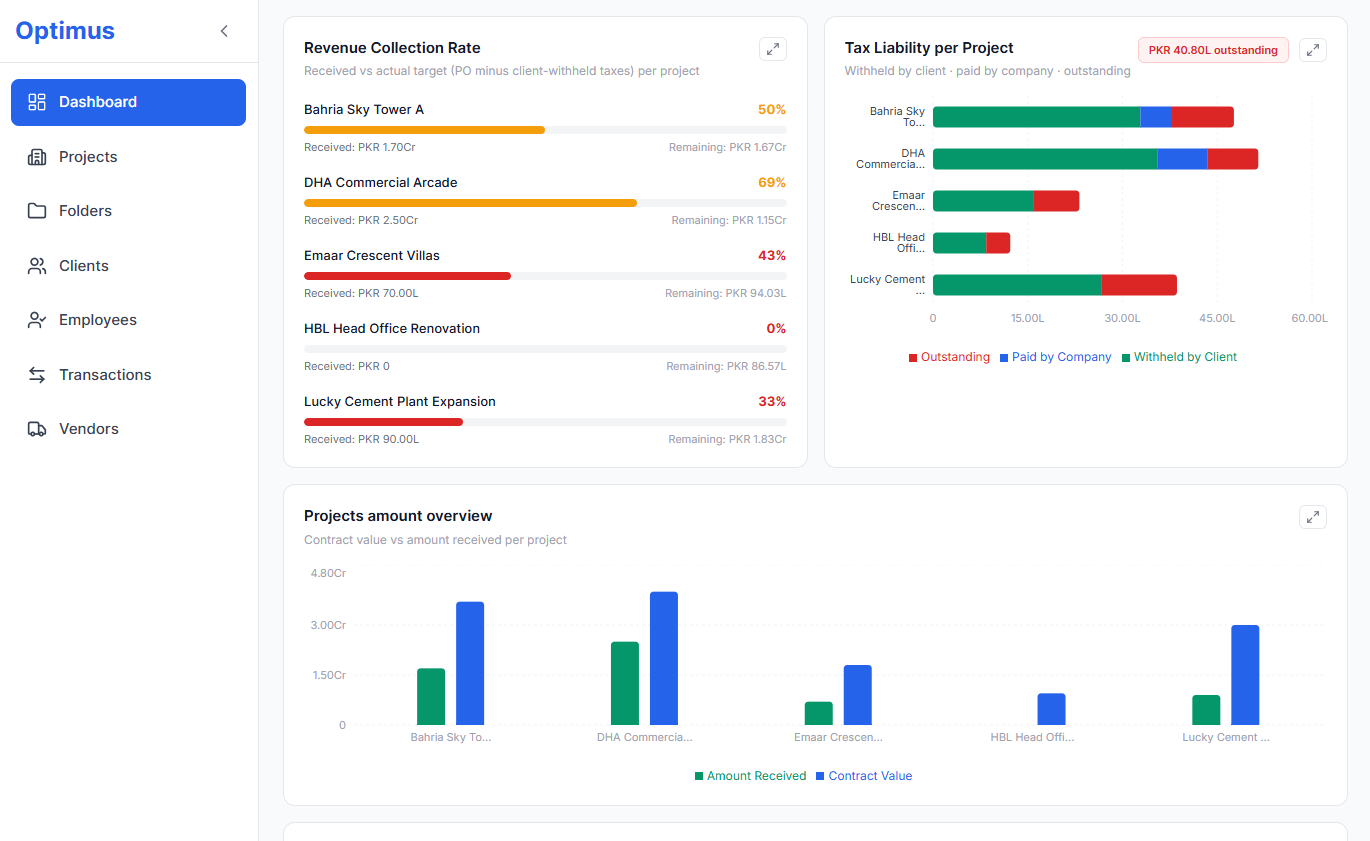Image resolution: width=1370 pixels, height=841 pixels.
Task: Go to the Folders page
Action: (128, 211)
